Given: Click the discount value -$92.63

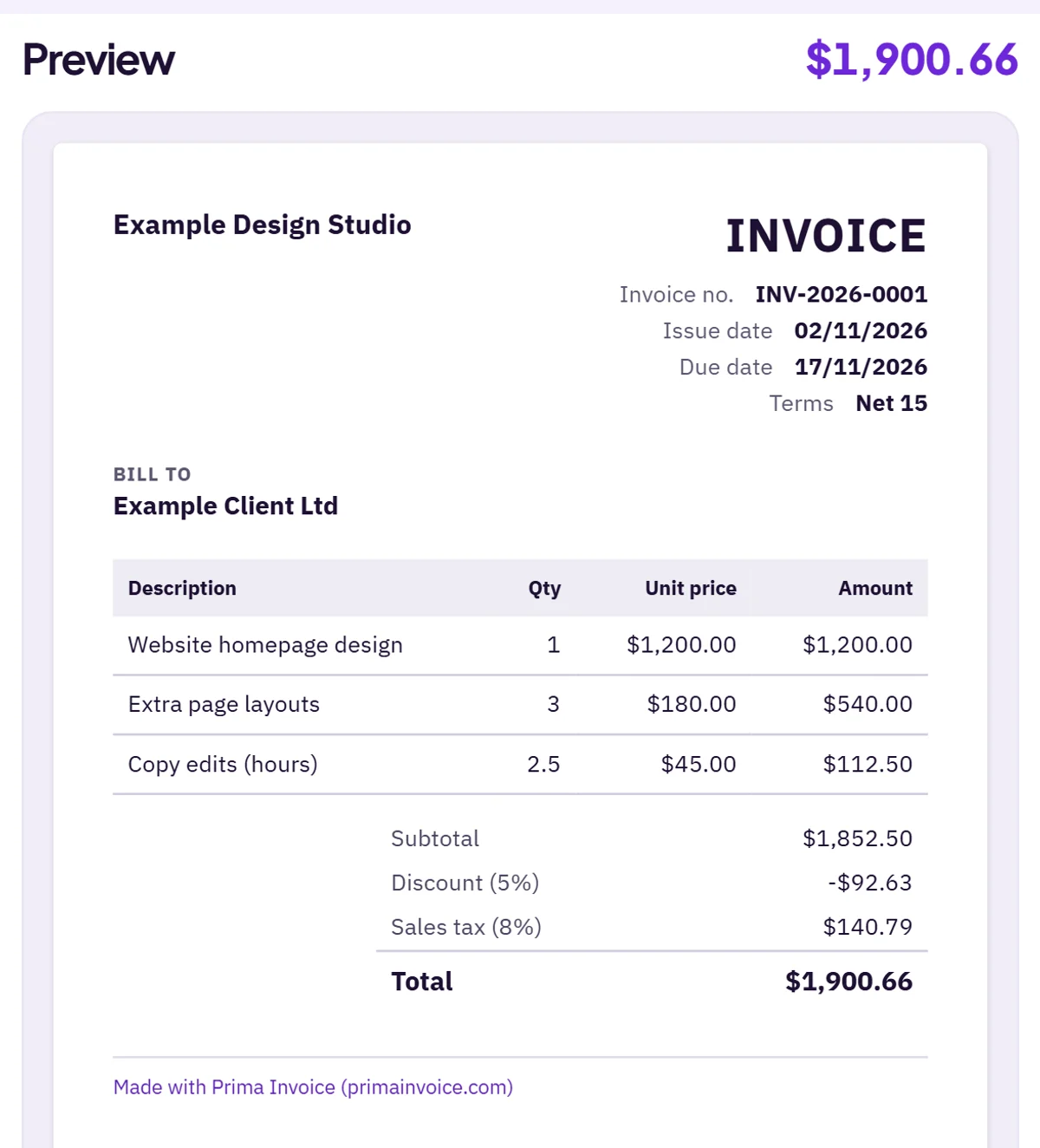Looking at the screenshot, I should coord(870,883).
